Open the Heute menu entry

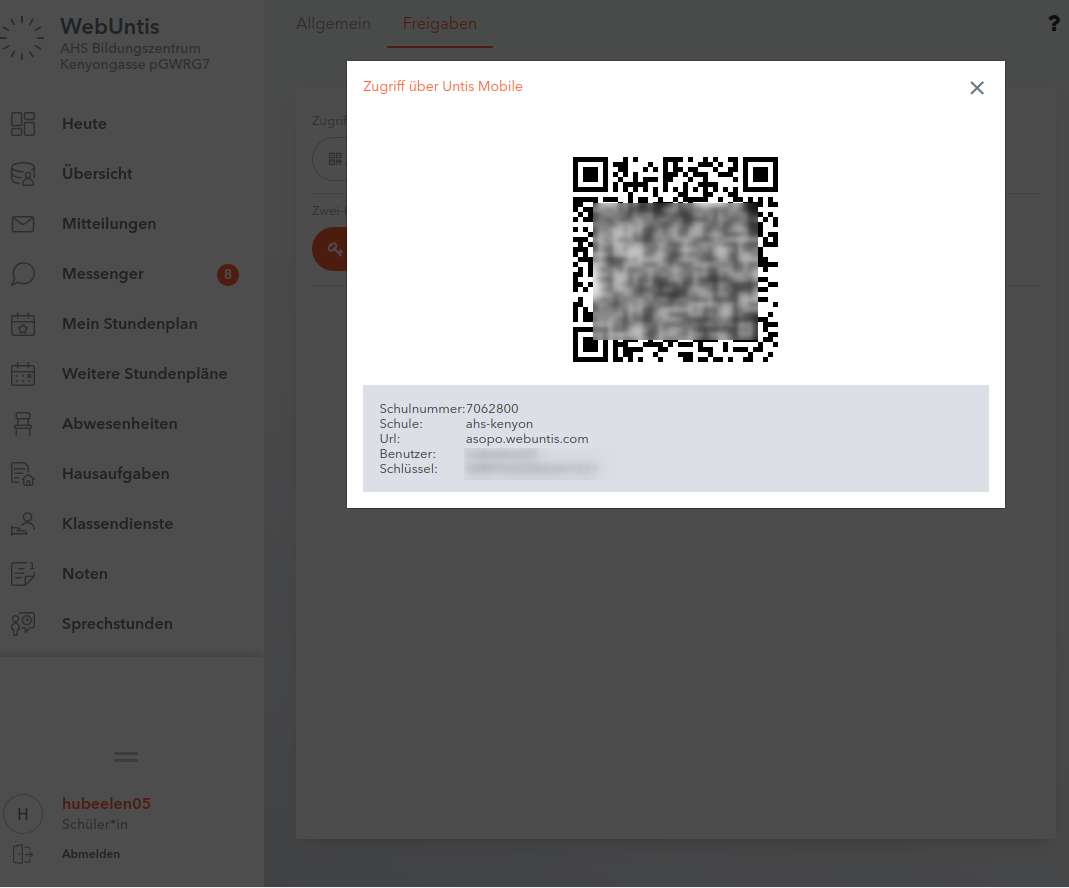coord(84,124)
